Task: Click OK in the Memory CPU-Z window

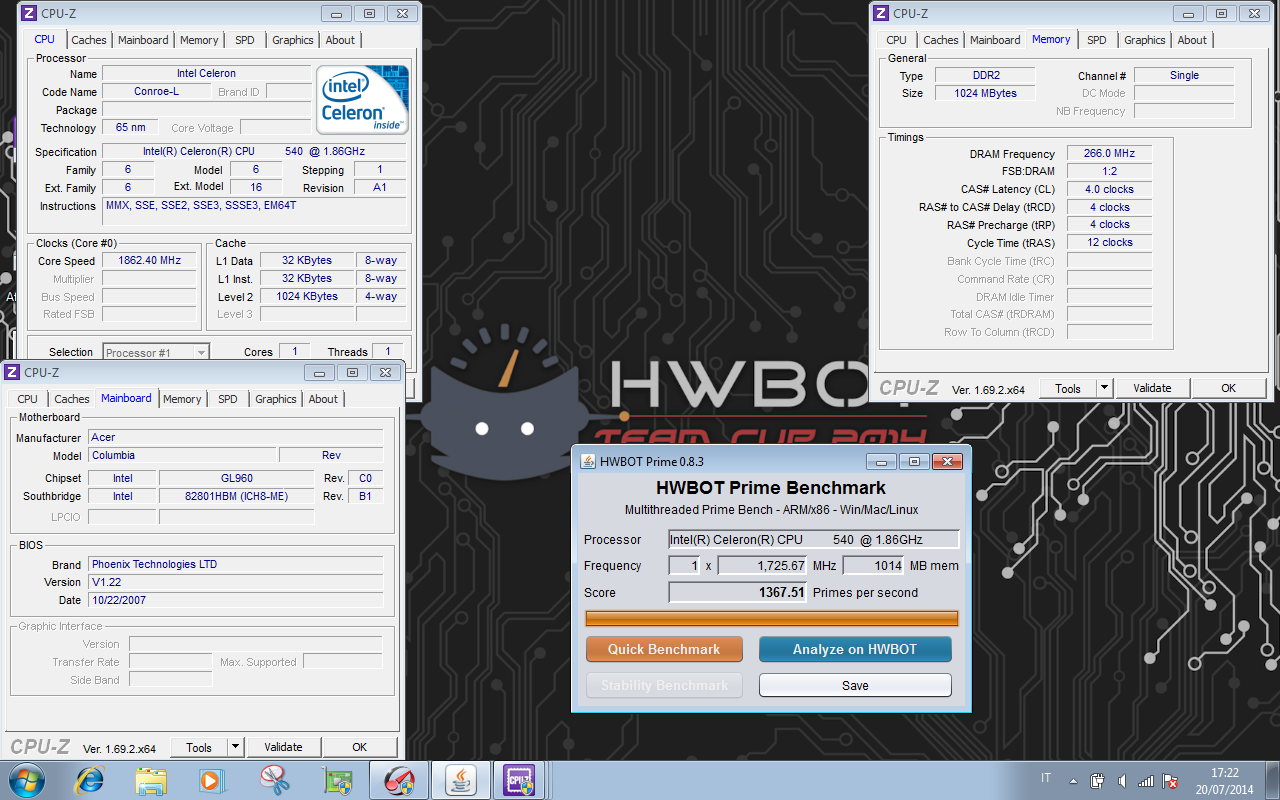Action: pyautogui.click(x=1228, y=388)
